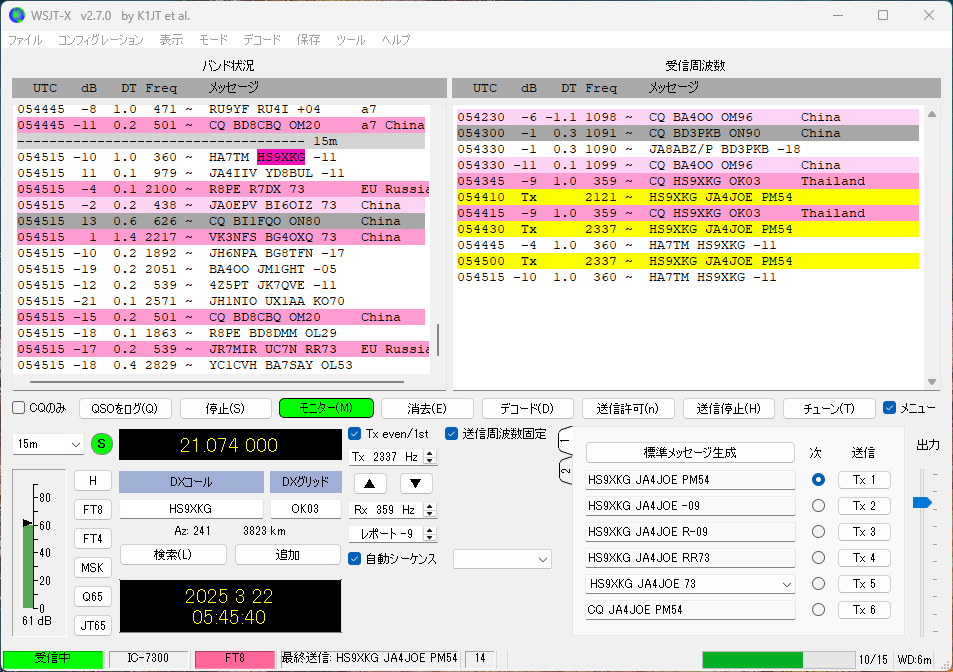The height and width of the screenshot is (672, 953).
Task: Switch to message tab 1
Action: coord(565,441)
